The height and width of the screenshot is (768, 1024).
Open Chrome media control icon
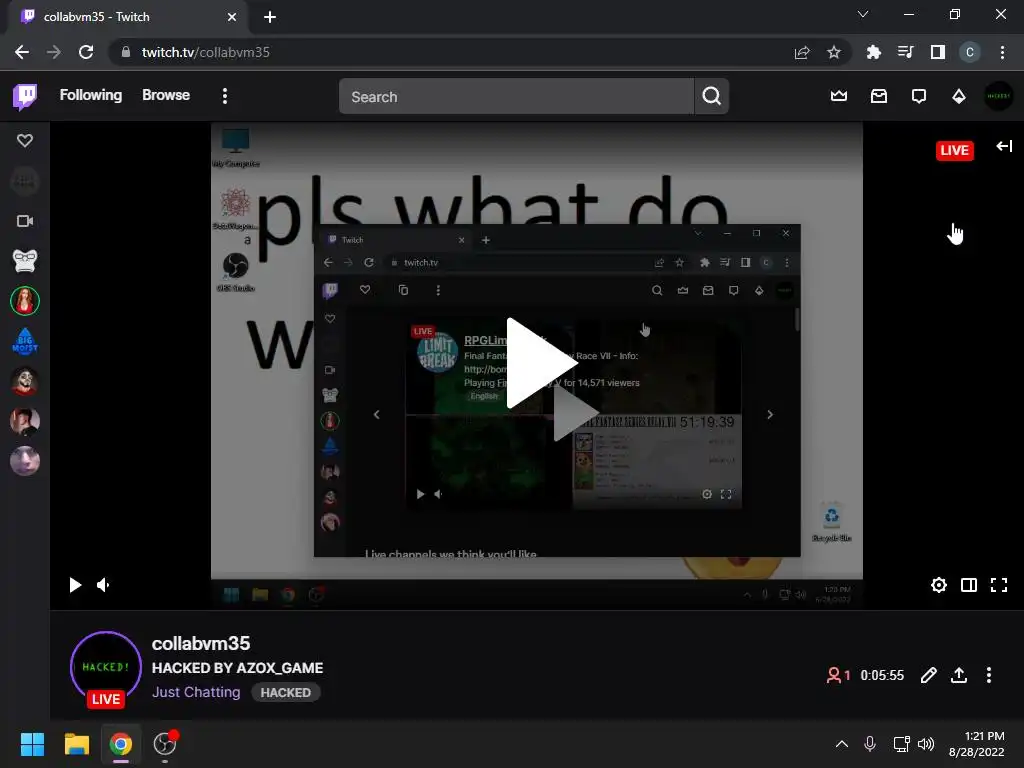905,52
